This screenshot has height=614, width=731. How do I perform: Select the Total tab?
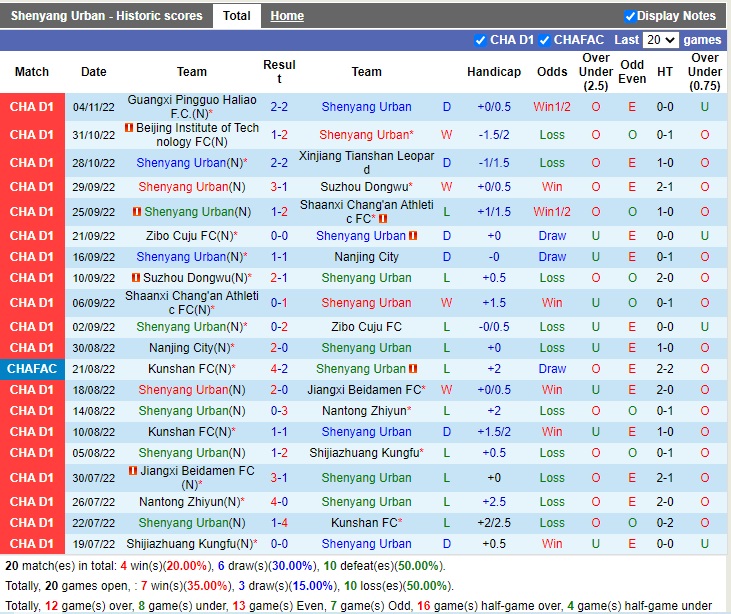point(237,16)
